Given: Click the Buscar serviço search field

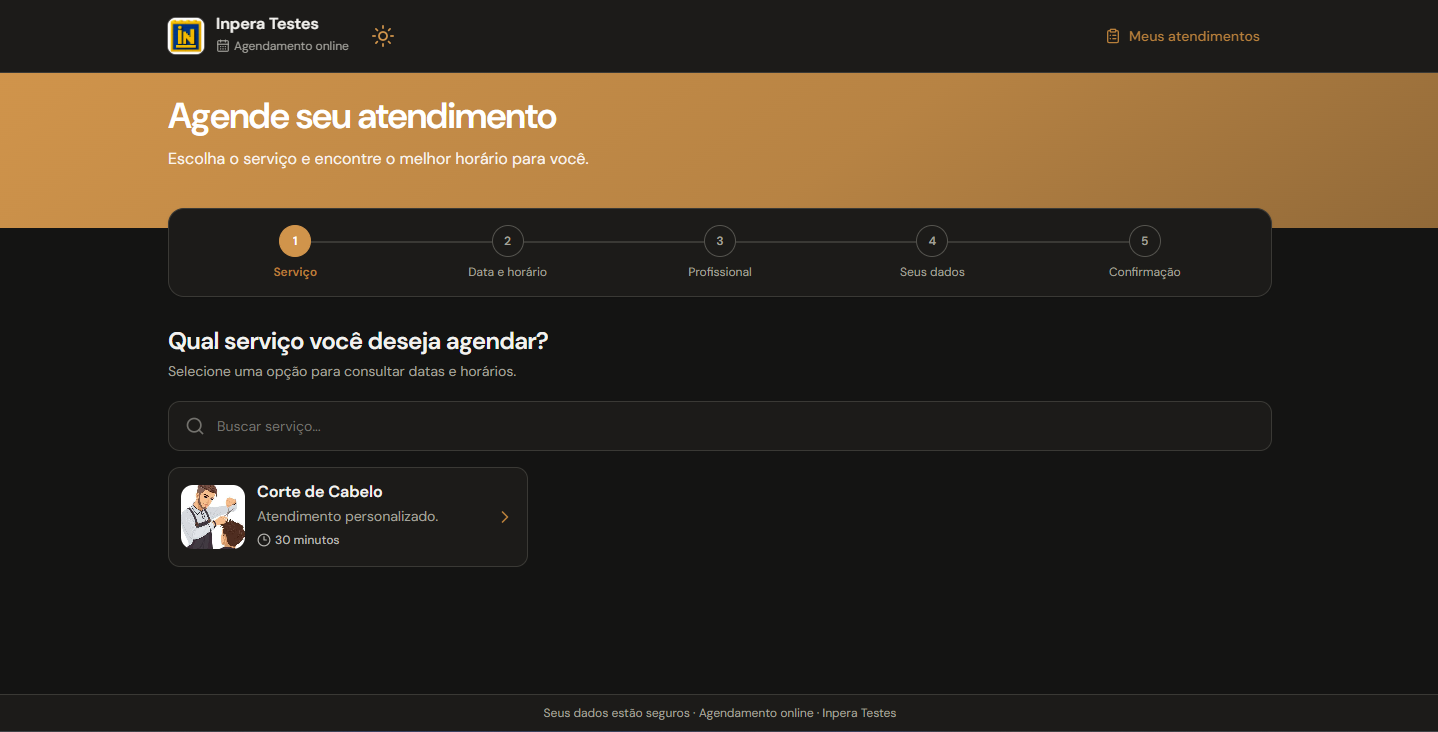Looking at the screenshot, I should coord(720,426).
